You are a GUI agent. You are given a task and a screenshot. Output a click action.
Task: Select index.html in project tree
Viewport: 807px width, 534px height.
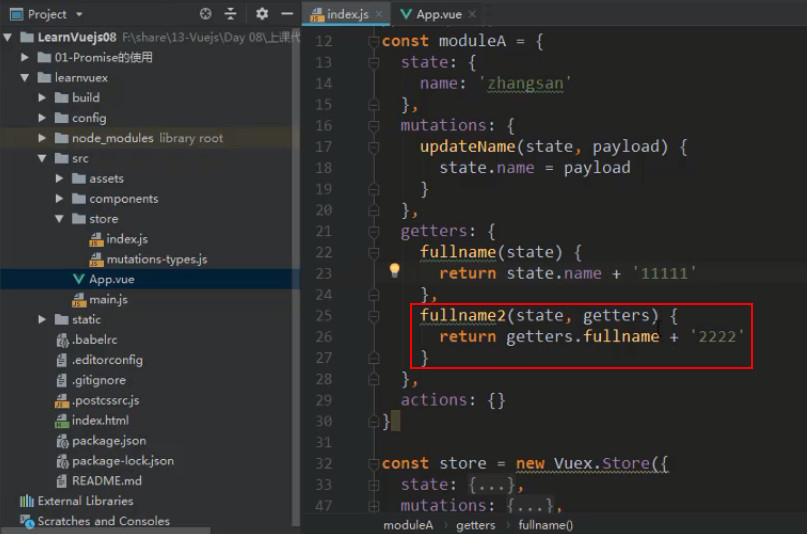tap(92, 420)
